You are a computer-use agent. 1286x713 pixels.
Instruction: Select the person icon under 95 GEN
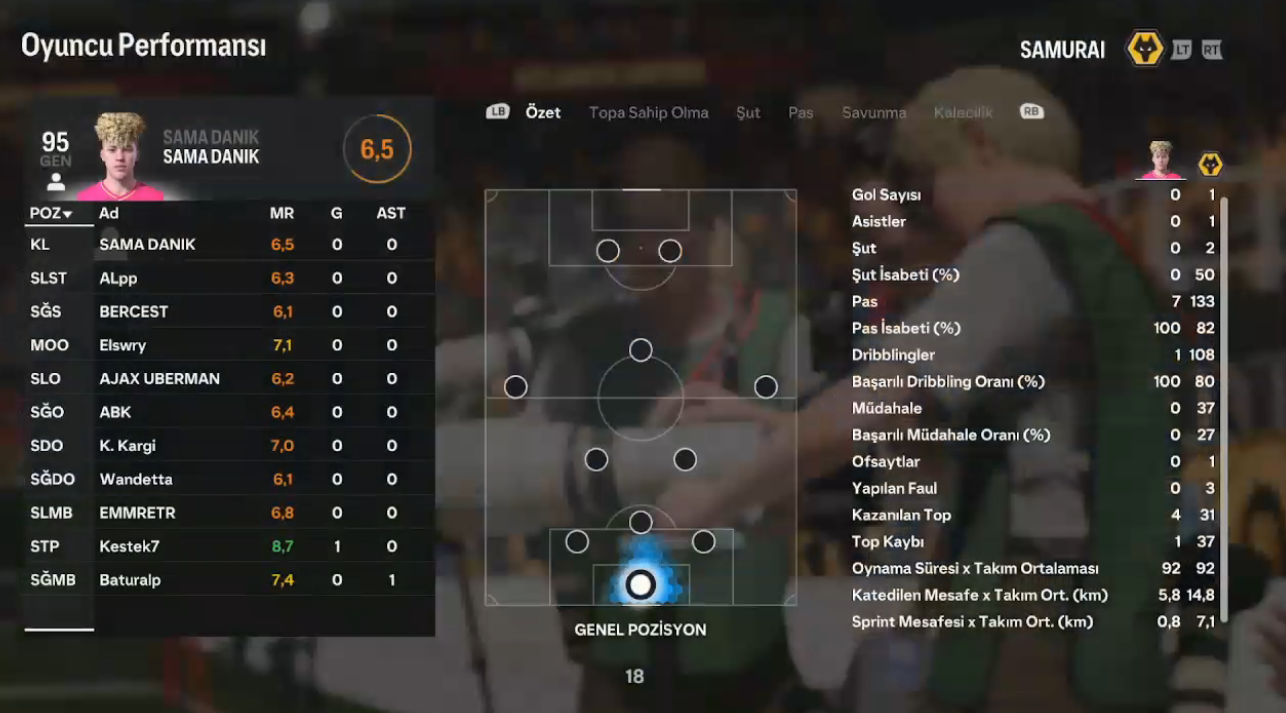[56, 182]
